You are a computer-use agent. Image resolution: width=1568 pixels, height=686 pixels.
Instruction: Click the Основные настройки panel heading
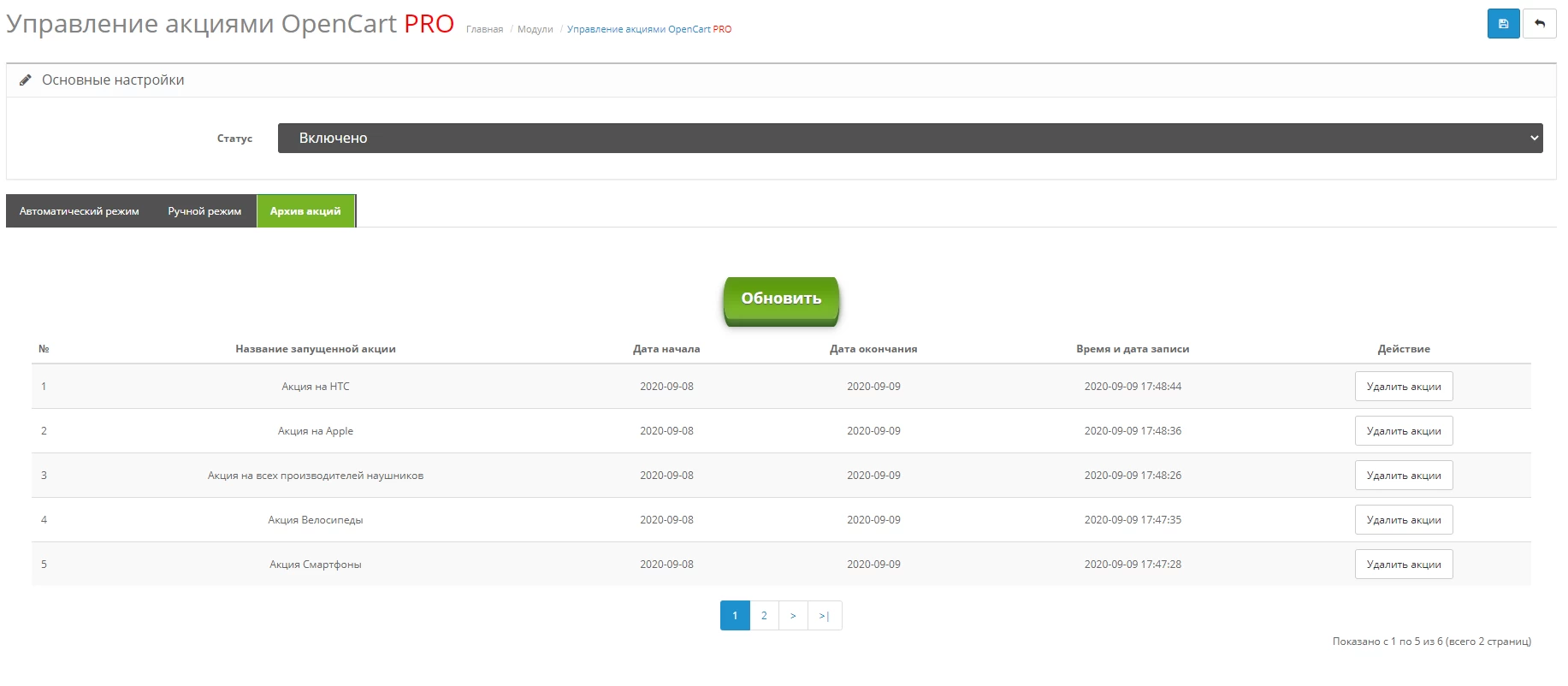click(x=113, y=80)
